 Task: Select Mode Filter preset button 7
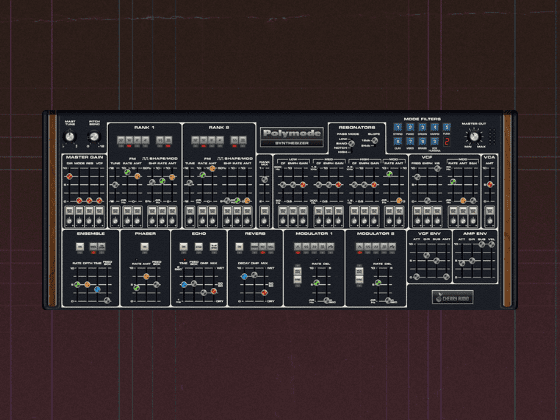tap(410, 142)
